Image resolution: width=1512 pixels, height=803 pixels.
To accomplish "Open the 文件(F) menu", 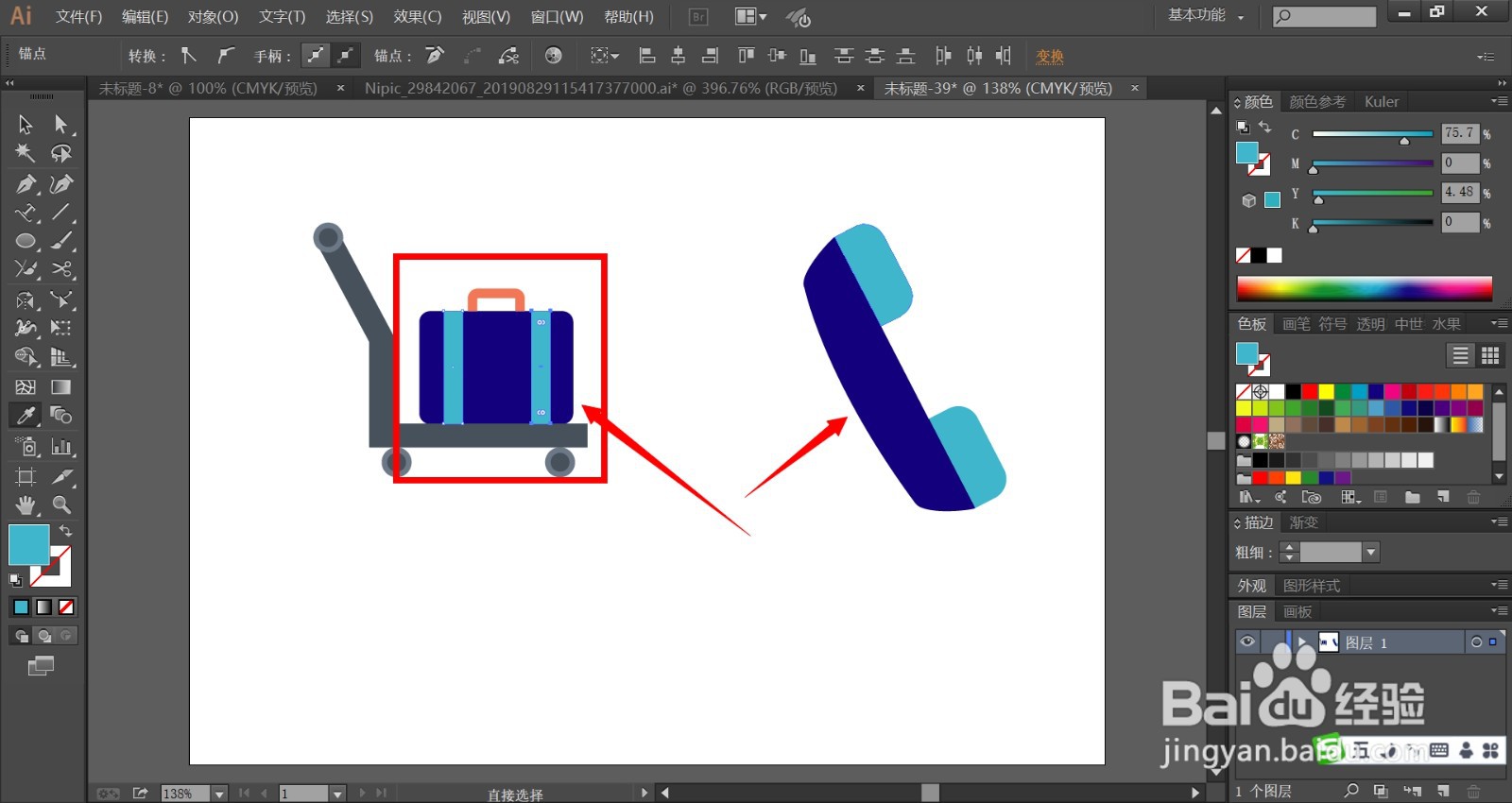I will tap(78, 17).
